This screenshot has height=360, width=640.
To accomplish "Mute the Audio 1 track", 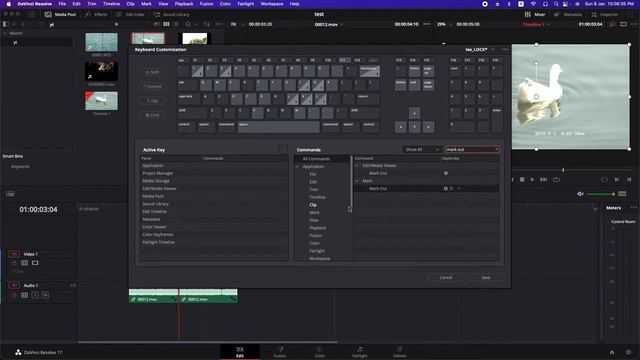I will 45,295.
